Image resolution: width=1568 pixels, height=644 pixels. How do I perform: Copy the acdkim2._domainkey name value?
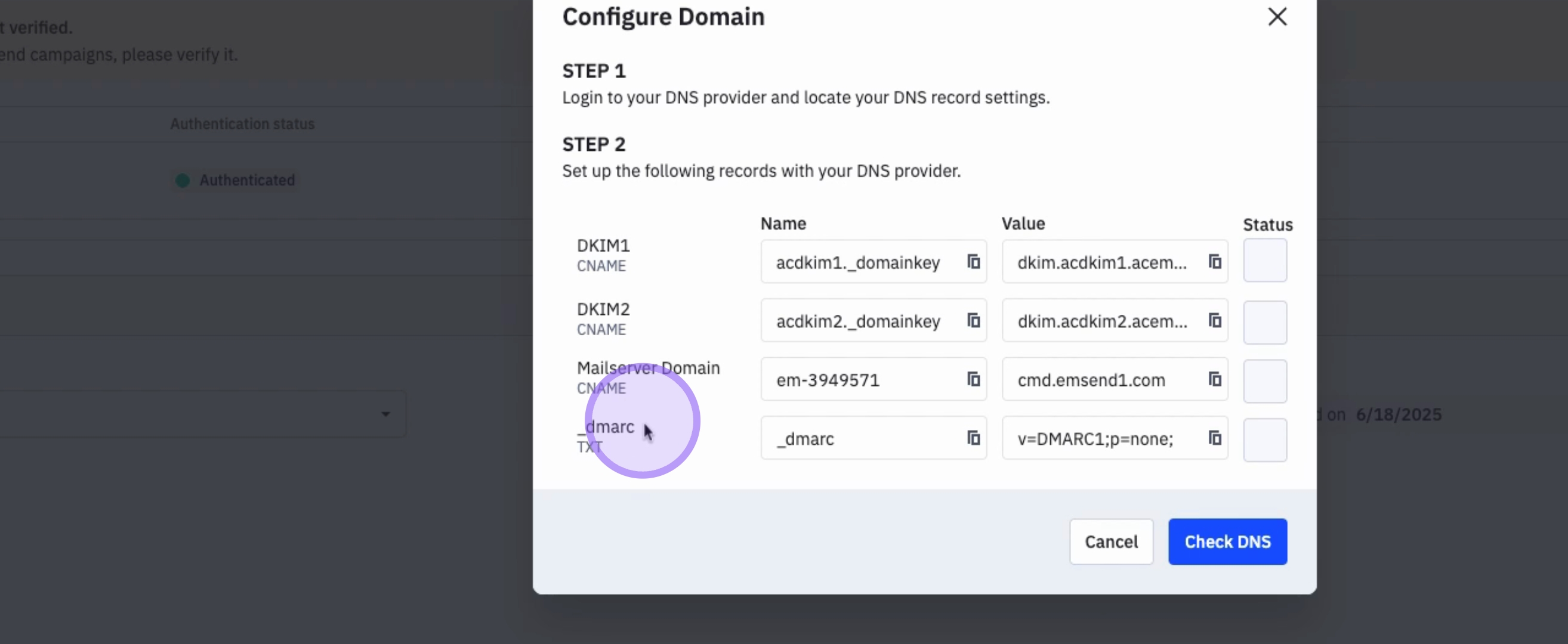coord(973,320)
